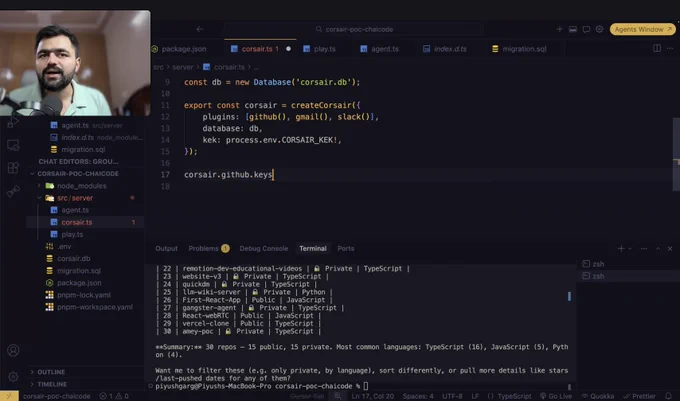
Task: Open migration.sql in the explorer tree
Action: 86,271
